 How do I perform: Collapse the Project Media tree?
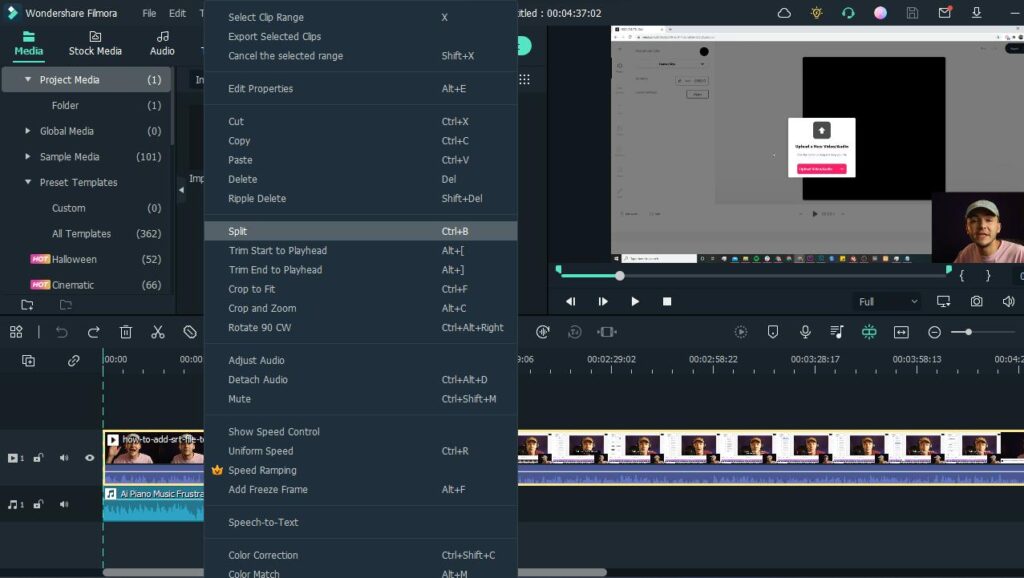coord(28,80)
